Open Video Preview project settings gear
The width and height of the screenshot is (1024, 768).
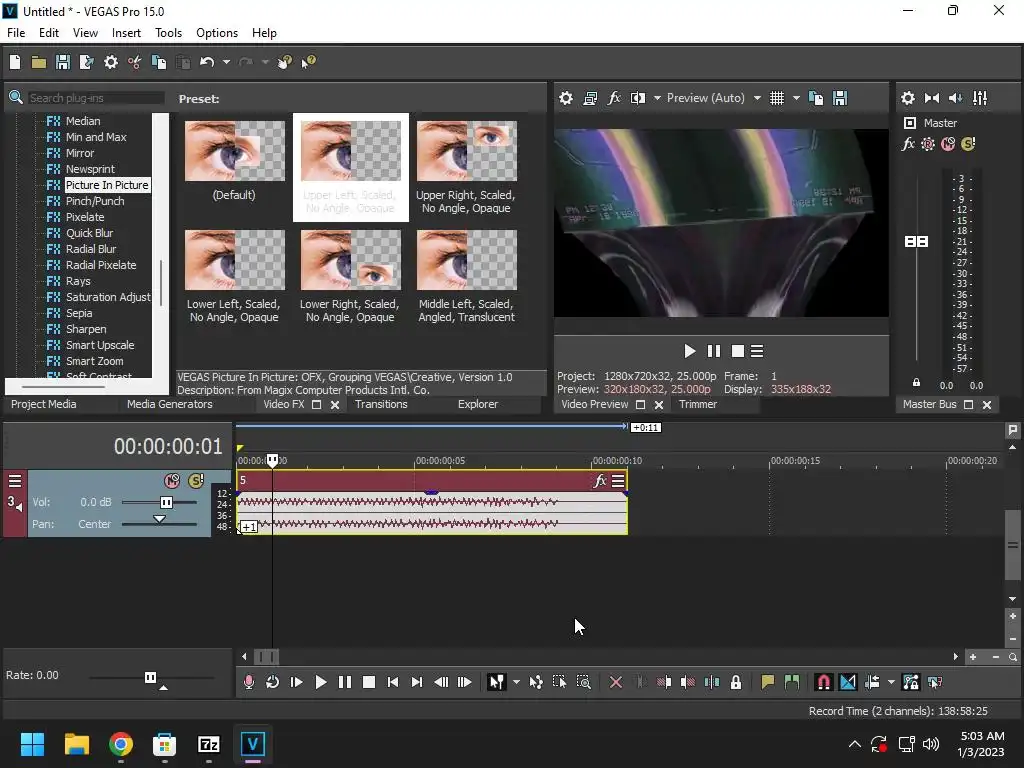566,98
